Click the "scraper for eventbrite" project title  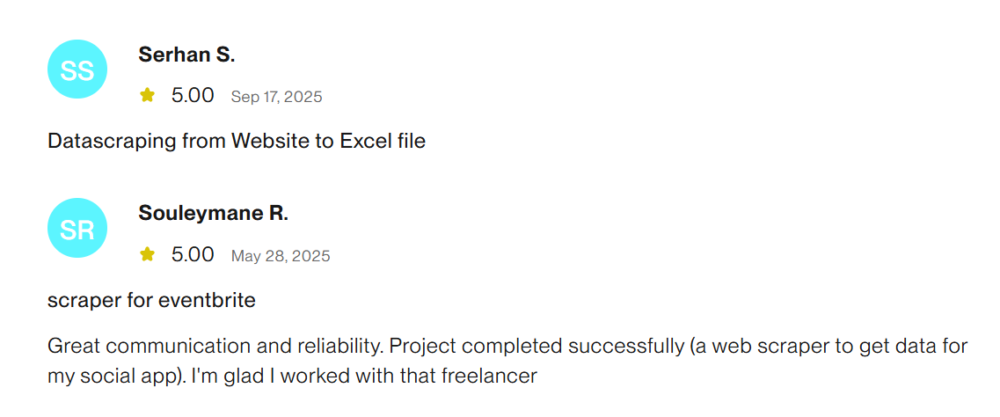coord(151,300)
